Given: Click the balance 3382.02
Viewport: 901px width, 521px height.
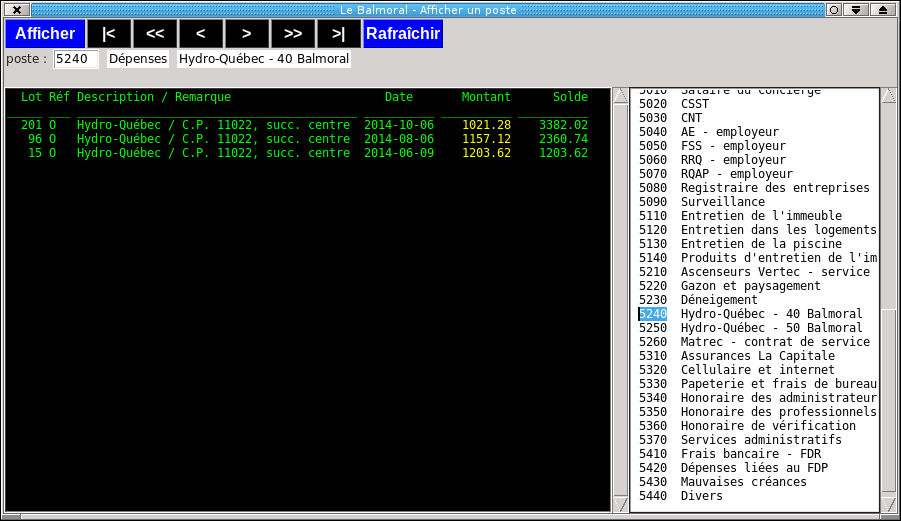Looking at the screenshot, I should point(563,125).
